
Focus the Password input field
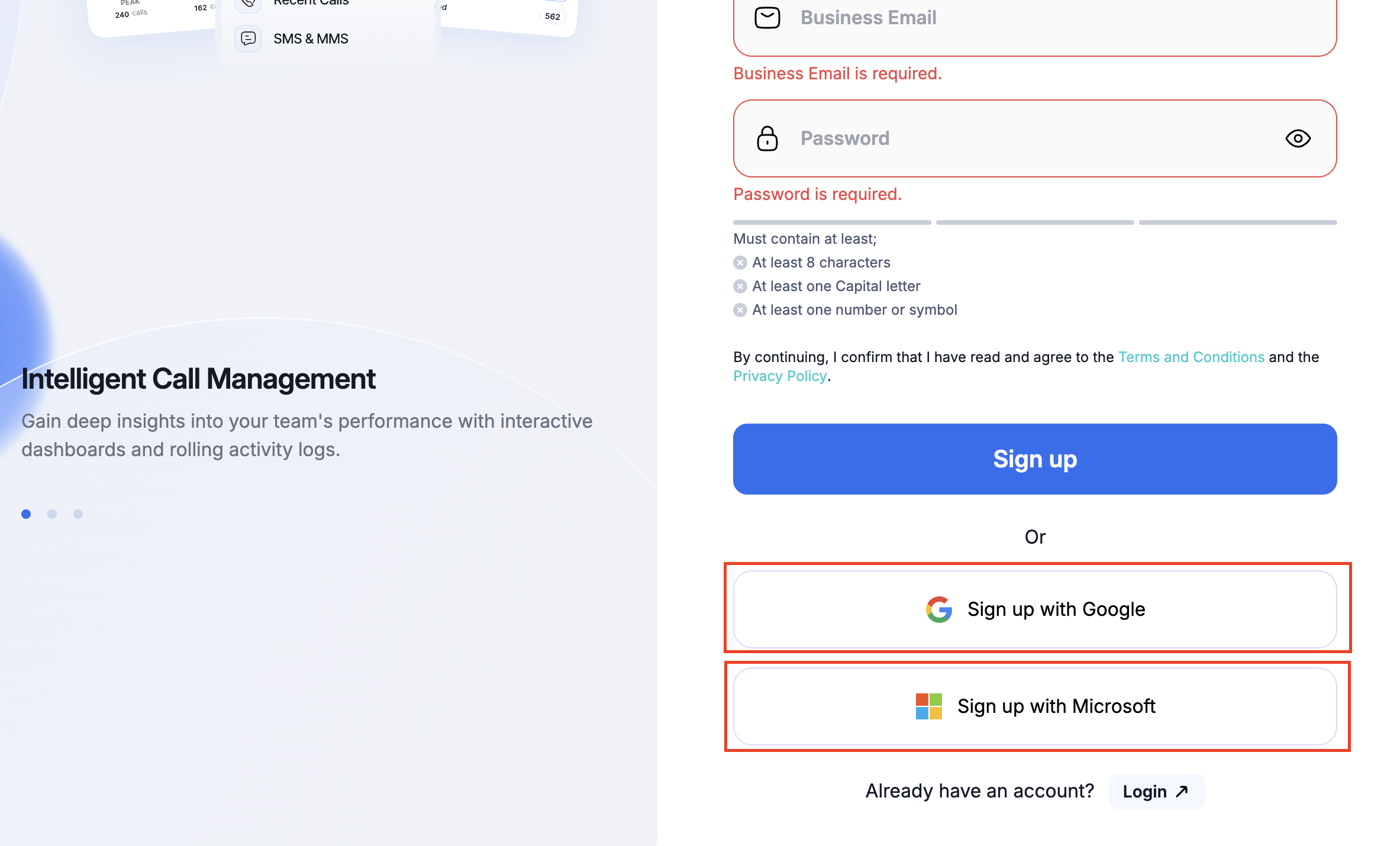[x=1035, y=138]
